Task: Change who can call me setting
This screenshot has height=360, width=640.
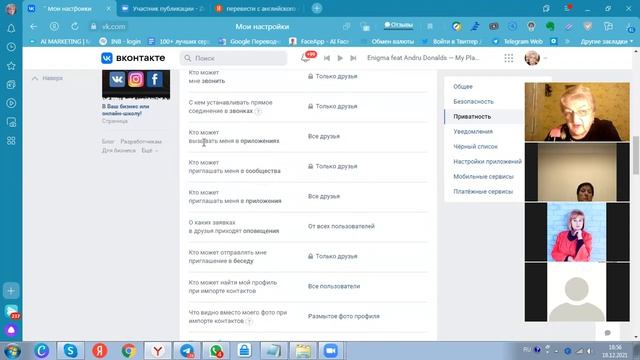Action: point(333,76)
